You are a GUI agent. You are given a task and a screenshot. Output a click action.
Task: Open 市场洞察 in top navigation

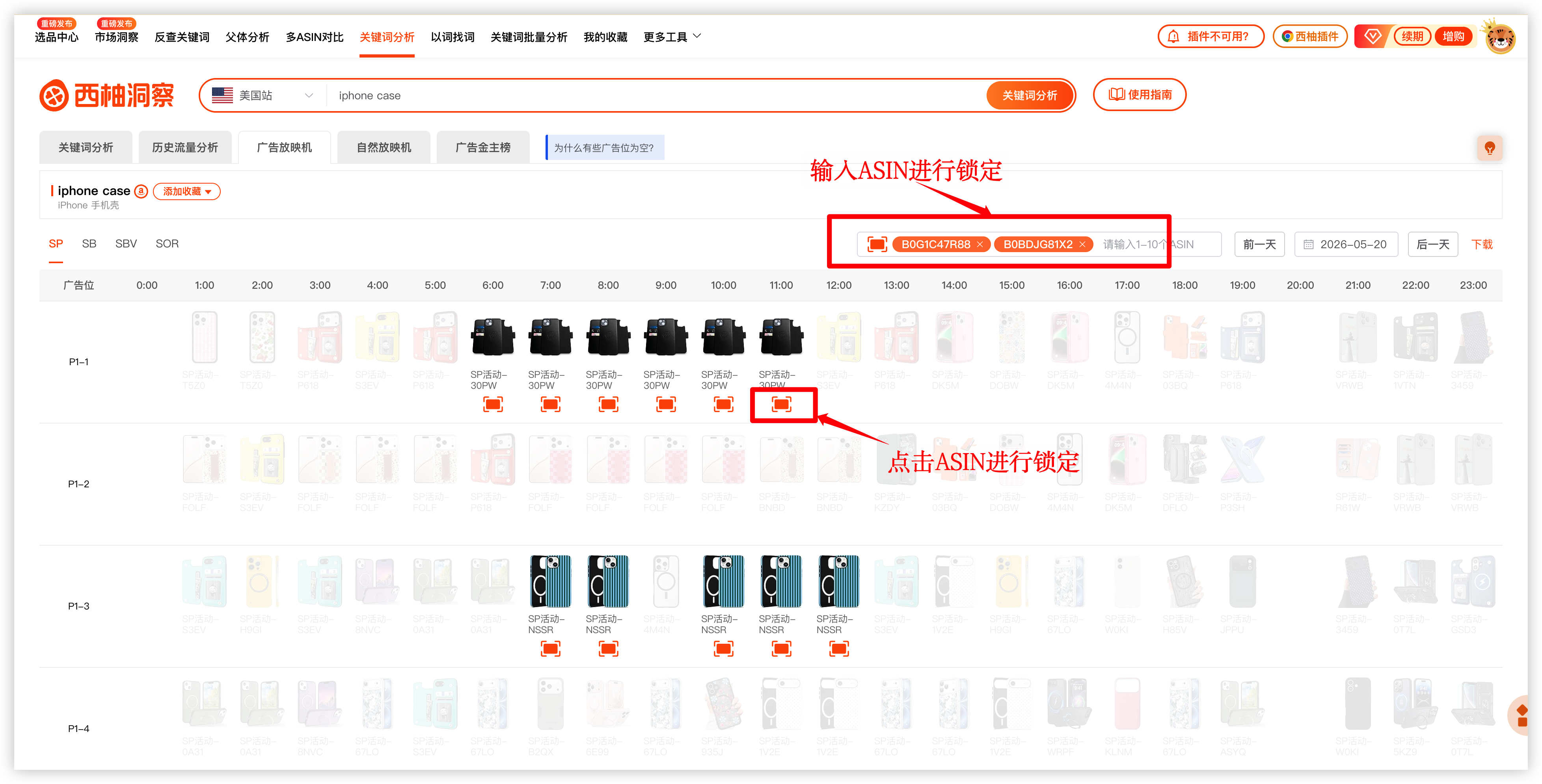[x=117, y=37]
